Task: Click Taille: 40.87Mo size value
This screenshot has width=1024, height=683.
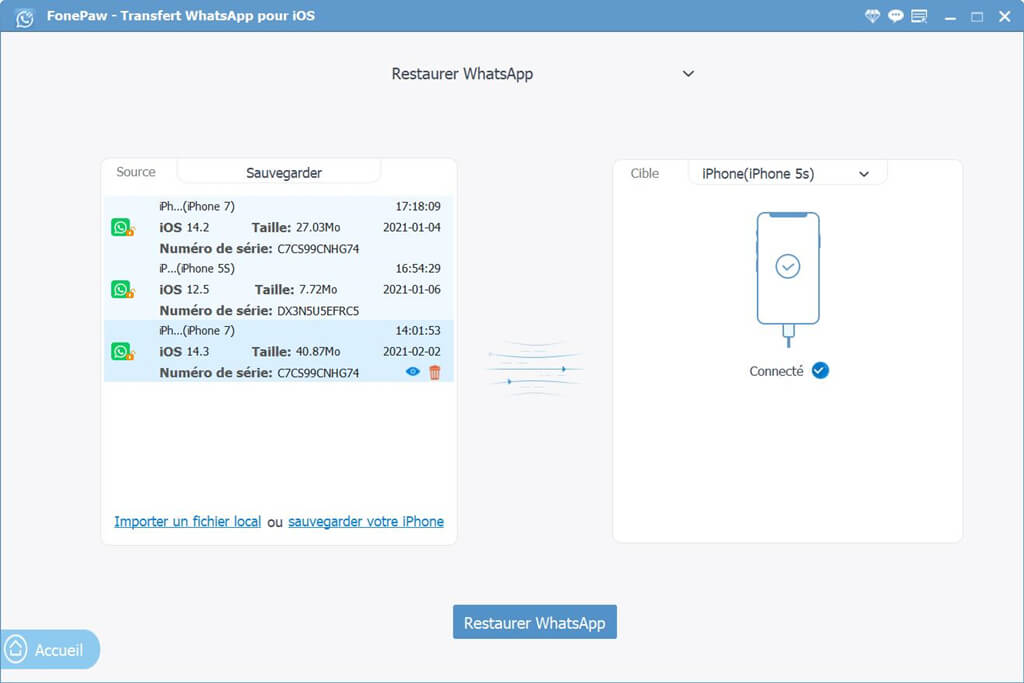Action: pos(296,351)
